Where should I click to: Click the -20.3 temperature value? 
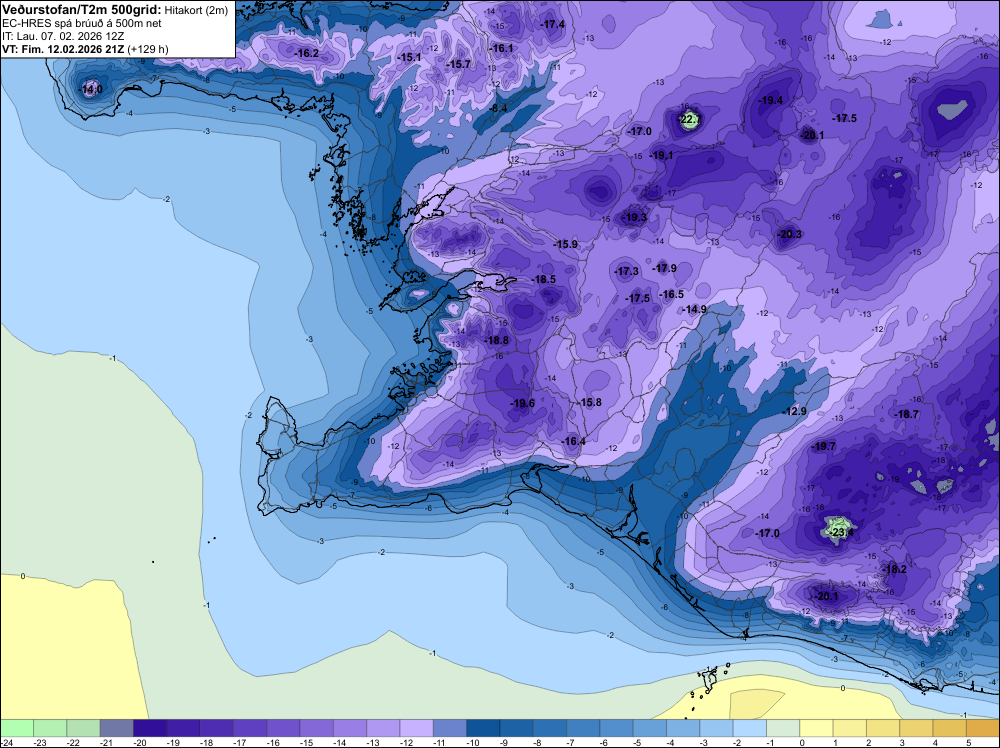[789, 234]
